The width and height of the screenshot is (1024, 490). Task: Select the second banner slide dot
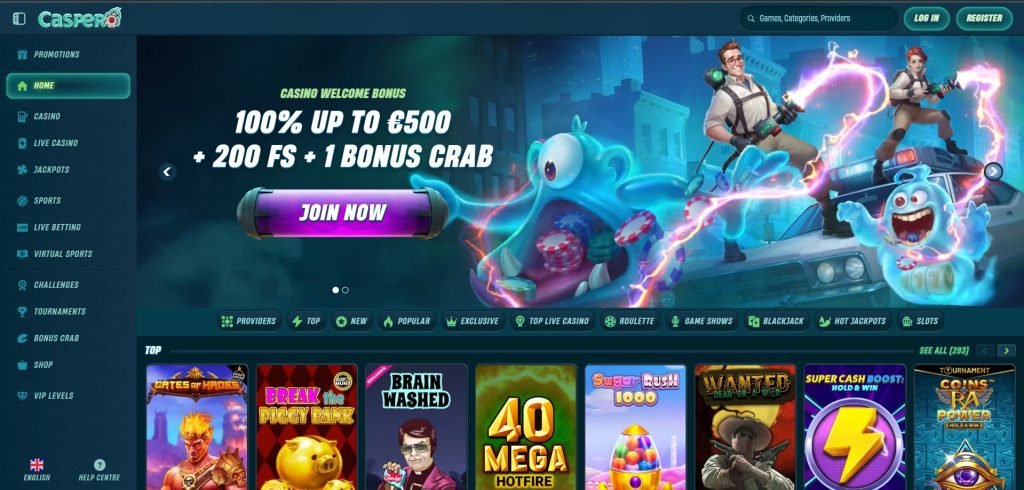(x=345, y=290)
